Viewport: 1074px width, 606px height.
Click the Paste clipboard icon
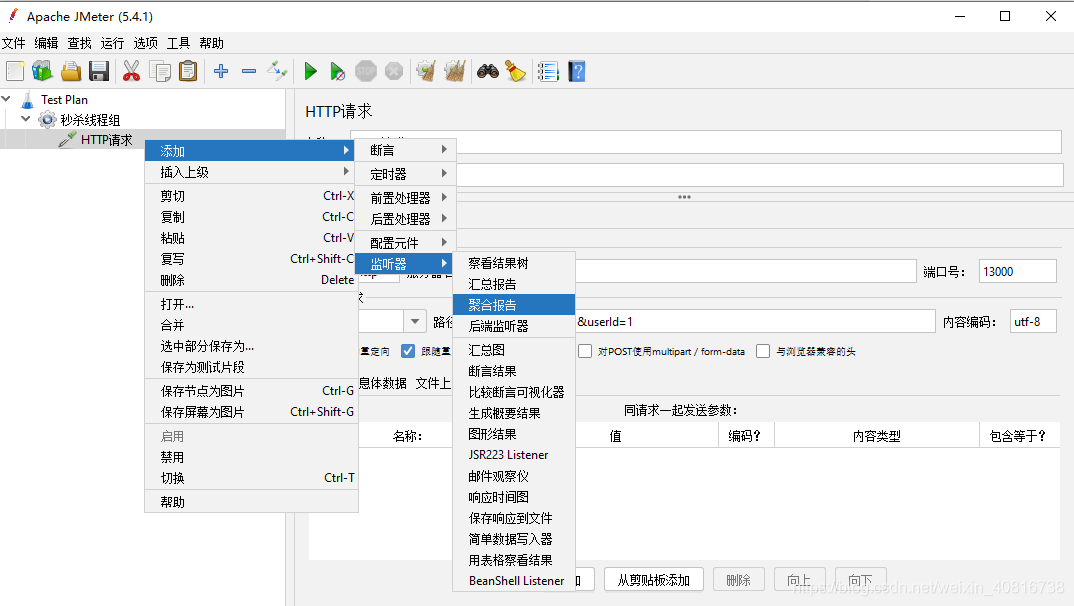(188, 71)
